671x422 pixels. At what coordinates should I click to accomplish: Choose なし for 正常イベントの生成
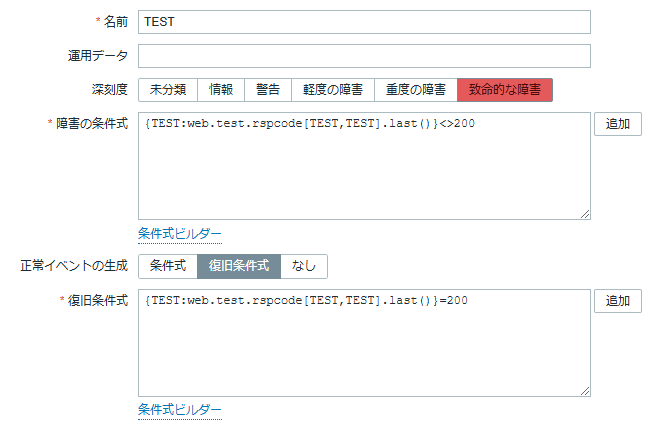pyautogui.click(x=304, y=266)
